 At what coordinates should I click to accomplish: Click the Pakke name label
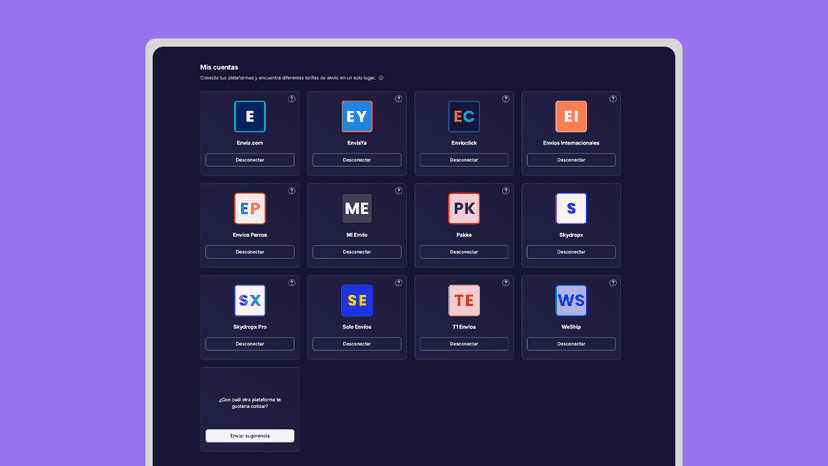click(x=464, y=235)
